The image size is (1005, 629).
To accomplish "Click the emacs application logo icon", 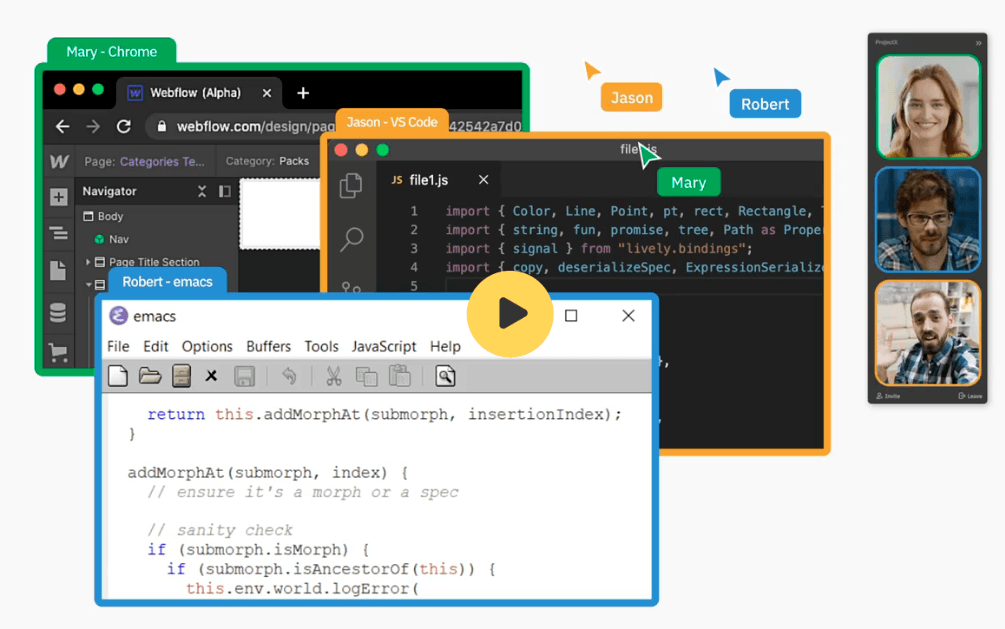I will coord(119,315).
